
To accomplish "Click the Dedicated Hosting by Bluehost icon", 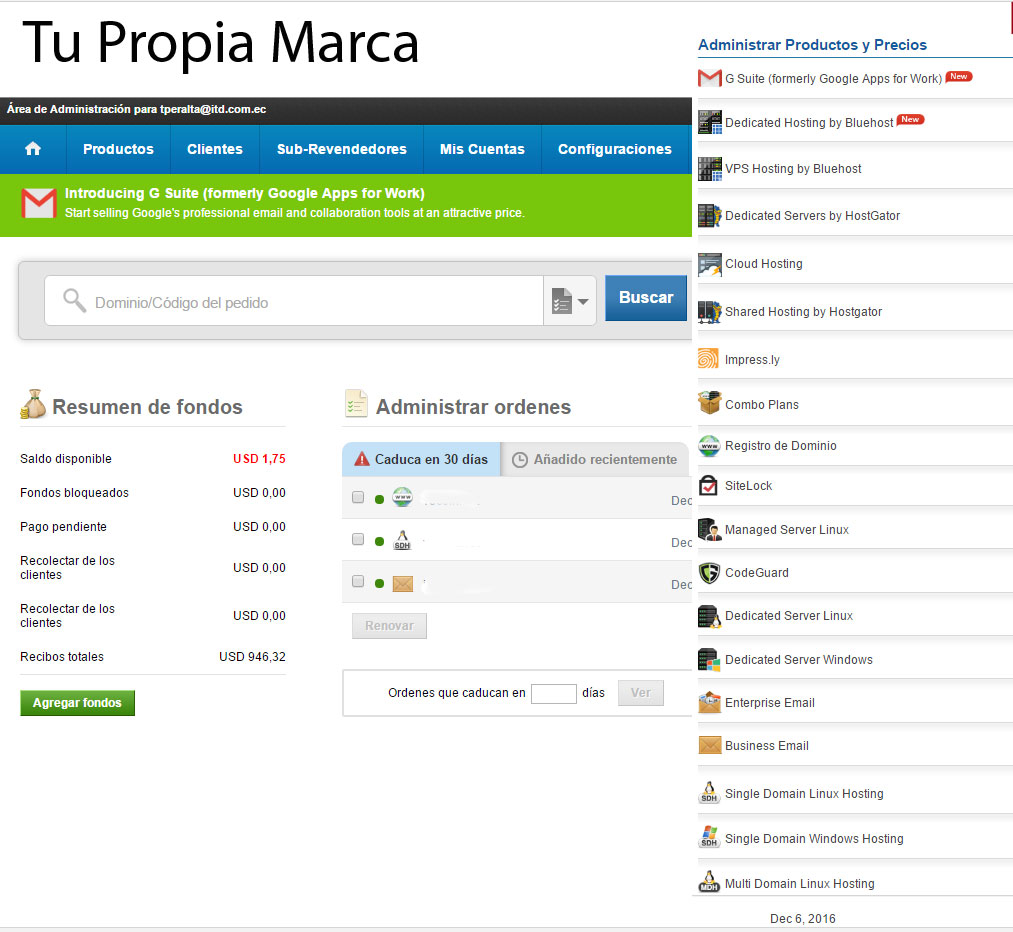I will coord(709,122).
